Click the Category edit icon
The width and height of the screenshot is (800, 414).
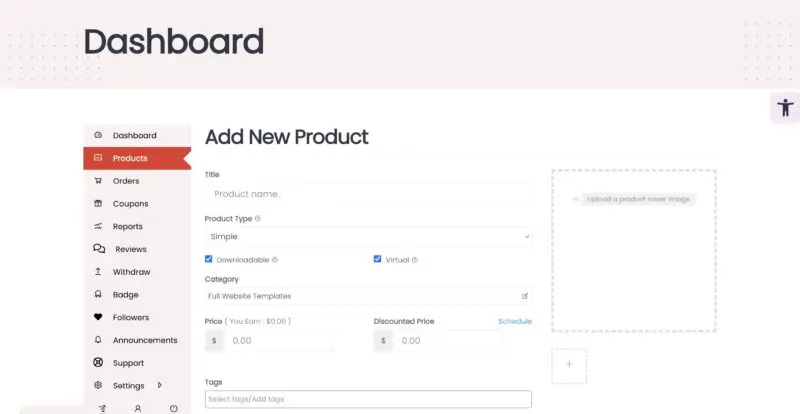click(525, 296)
